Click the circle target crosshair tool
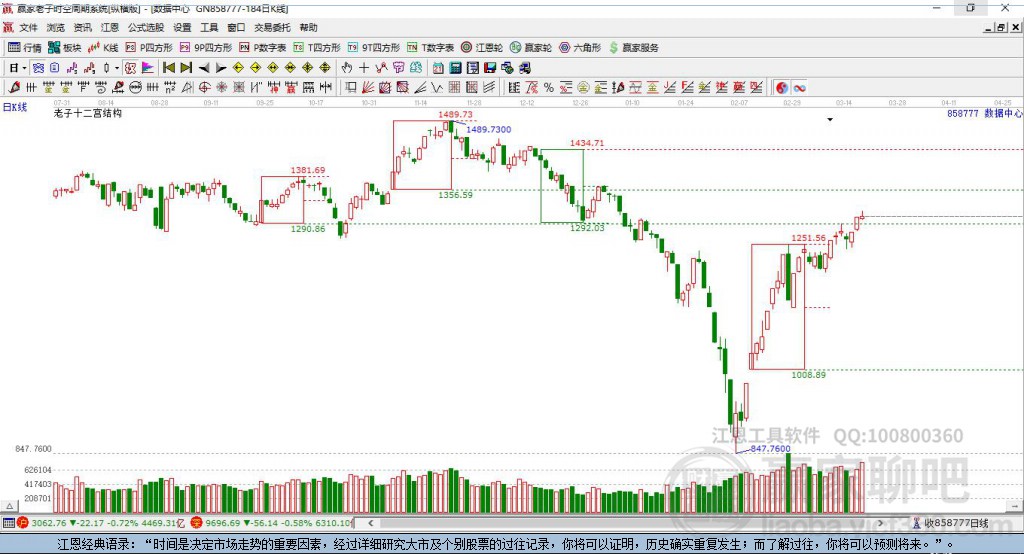This screenshot has height=554, width=1024. point(204,88)
